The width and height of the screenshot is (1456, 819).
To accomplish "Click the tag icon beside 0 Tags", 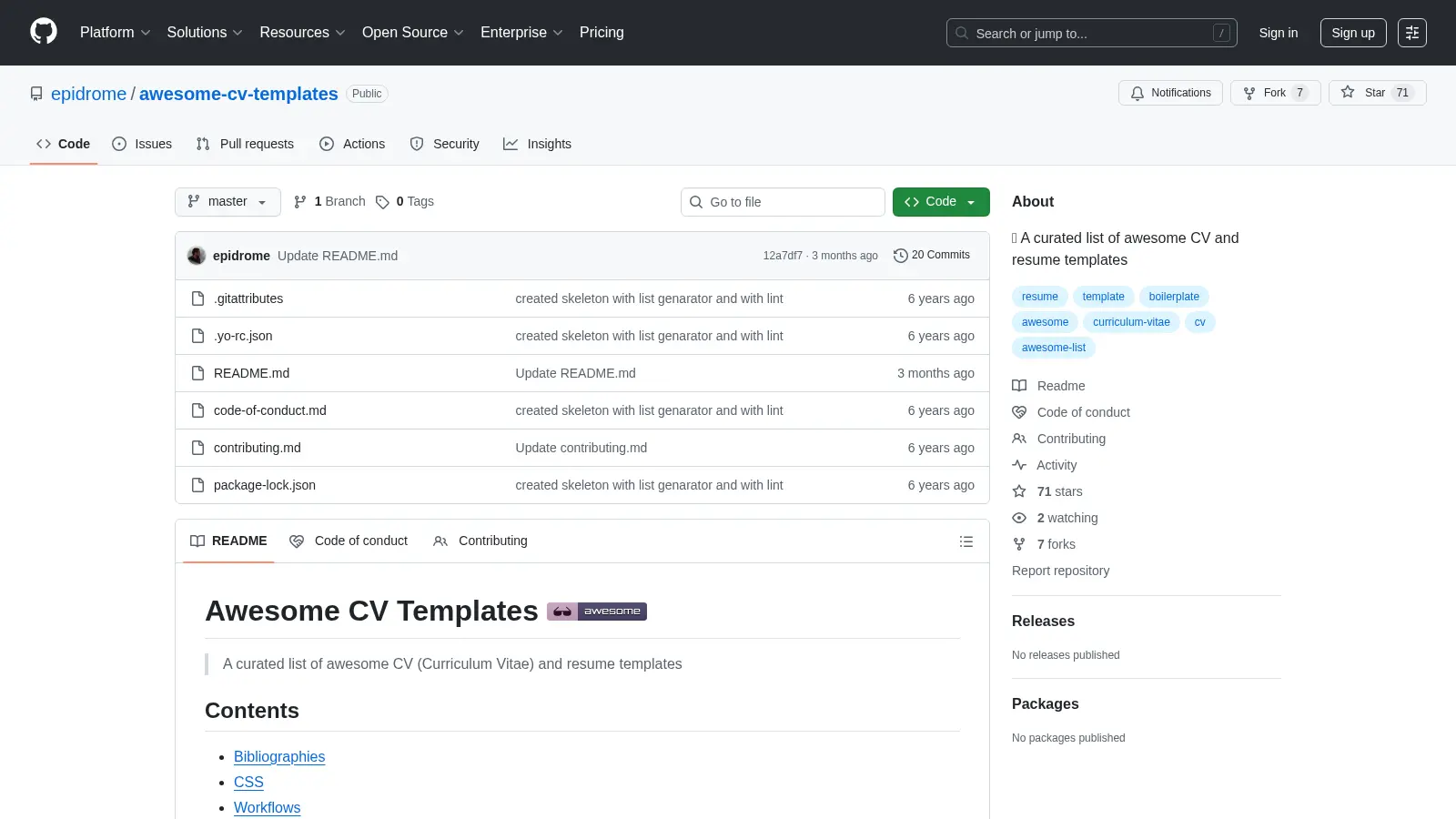I will tap(383, 202).
